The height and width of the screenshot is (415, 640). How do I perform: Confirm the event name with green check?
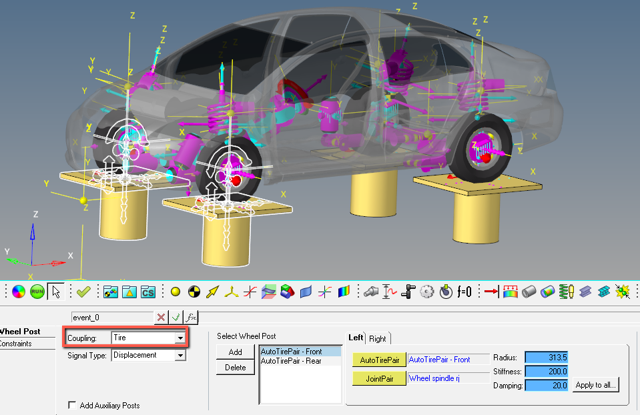(174, 317)
